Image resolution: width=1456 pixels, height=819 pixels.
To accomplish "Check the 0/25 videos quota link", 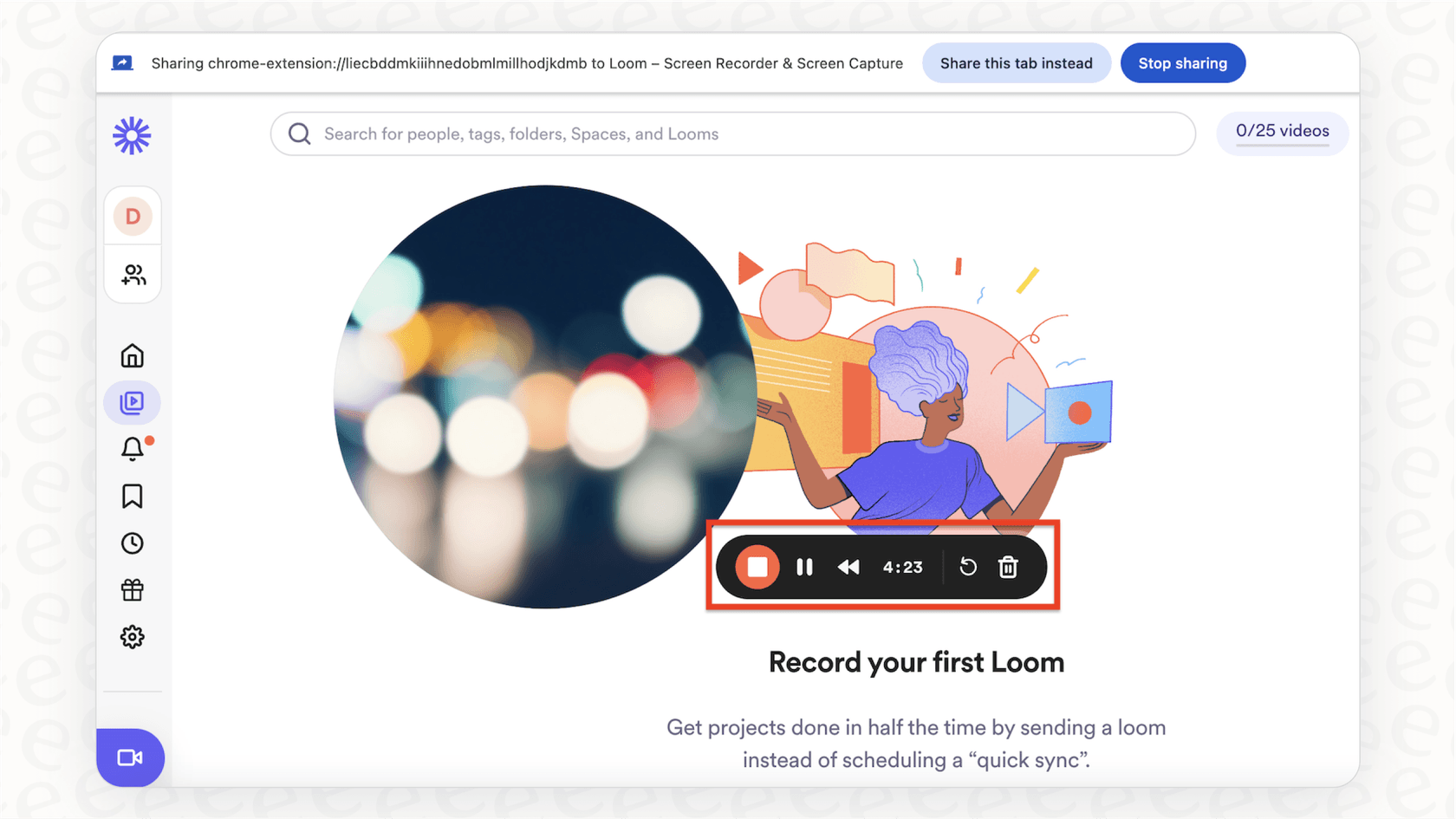I will (x=1283, y=132).
